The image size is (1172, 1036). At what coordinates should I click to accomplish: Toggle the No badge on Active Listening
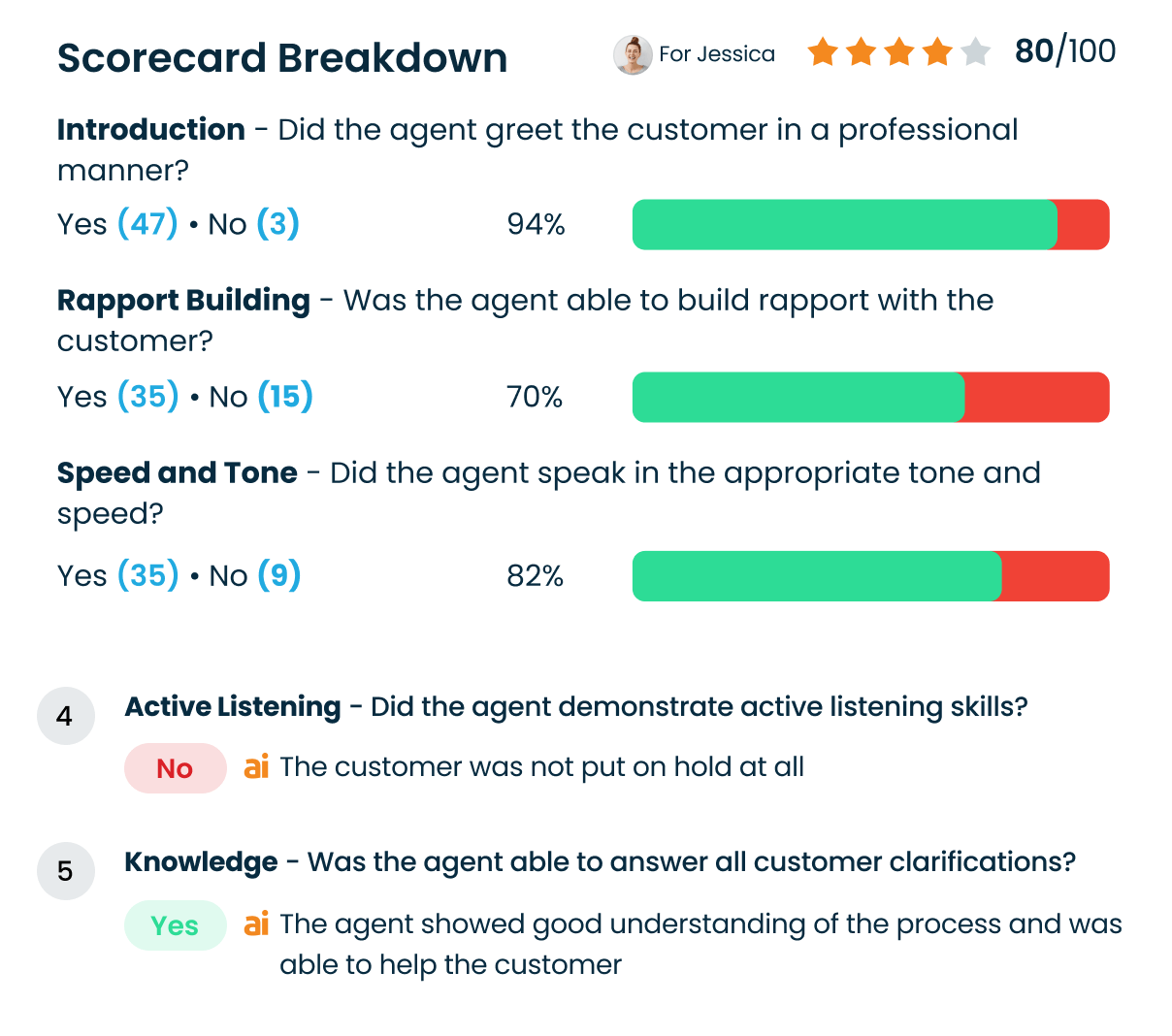(x=175, y=767)
